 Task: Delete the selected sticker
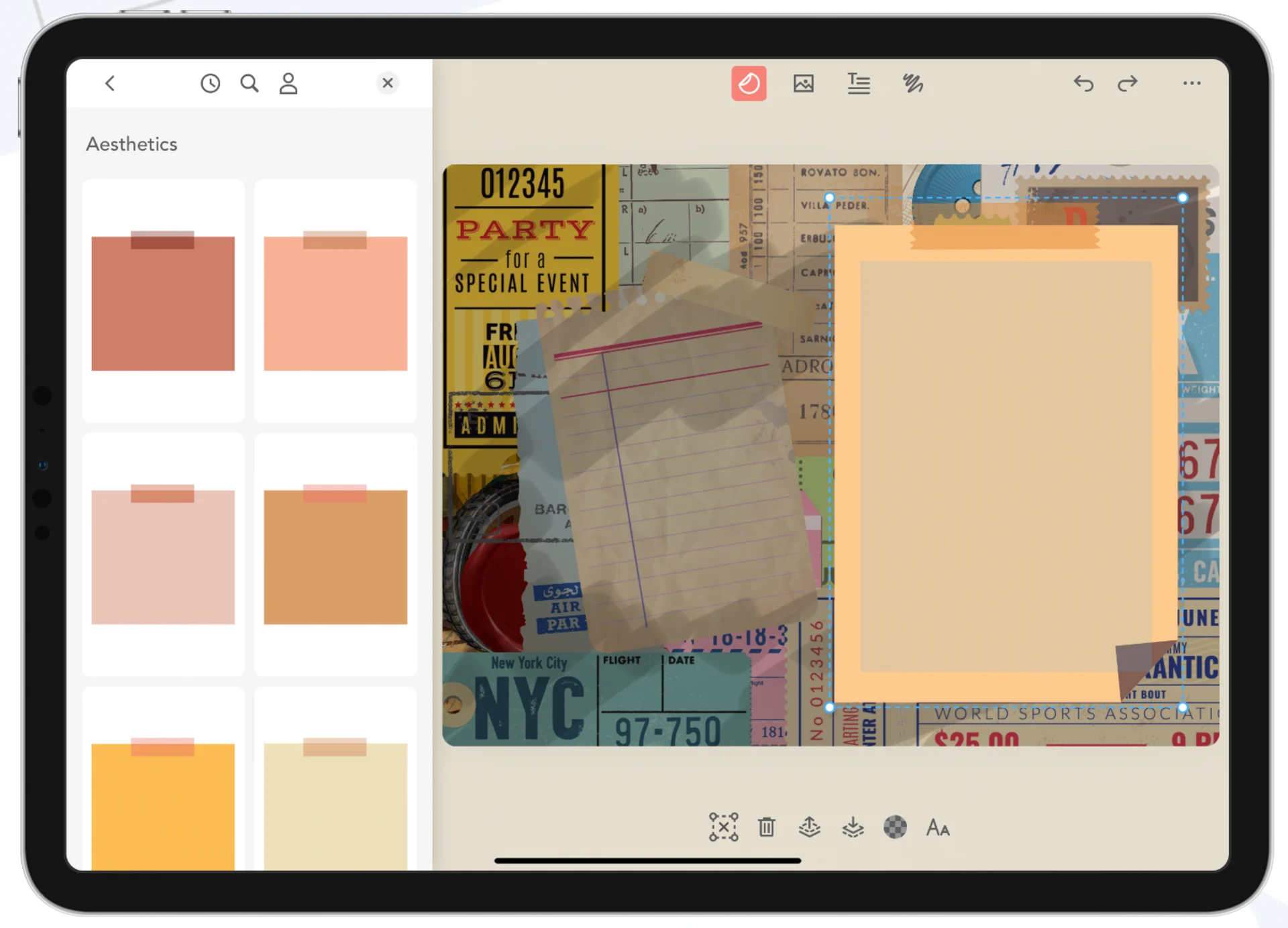[766, 827]
